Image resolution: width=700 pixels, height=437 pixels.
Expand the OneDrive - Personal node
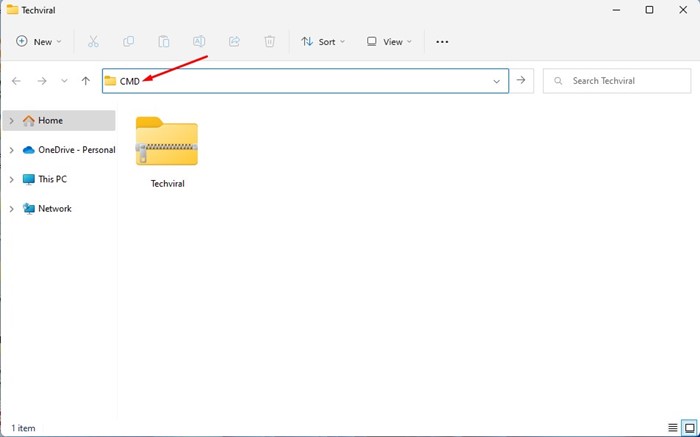(x=12, y=150)
